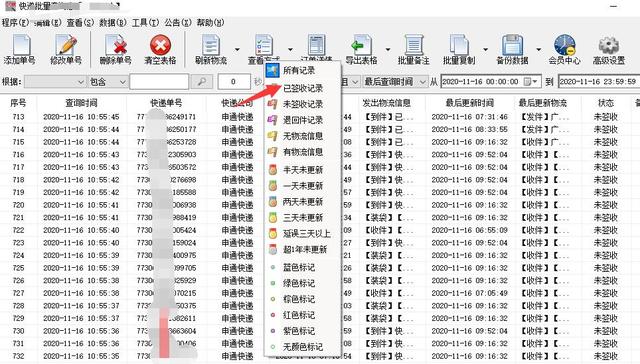
Task: Sort by 最后更新时间 column header
Action: click(x=469, y=103)
